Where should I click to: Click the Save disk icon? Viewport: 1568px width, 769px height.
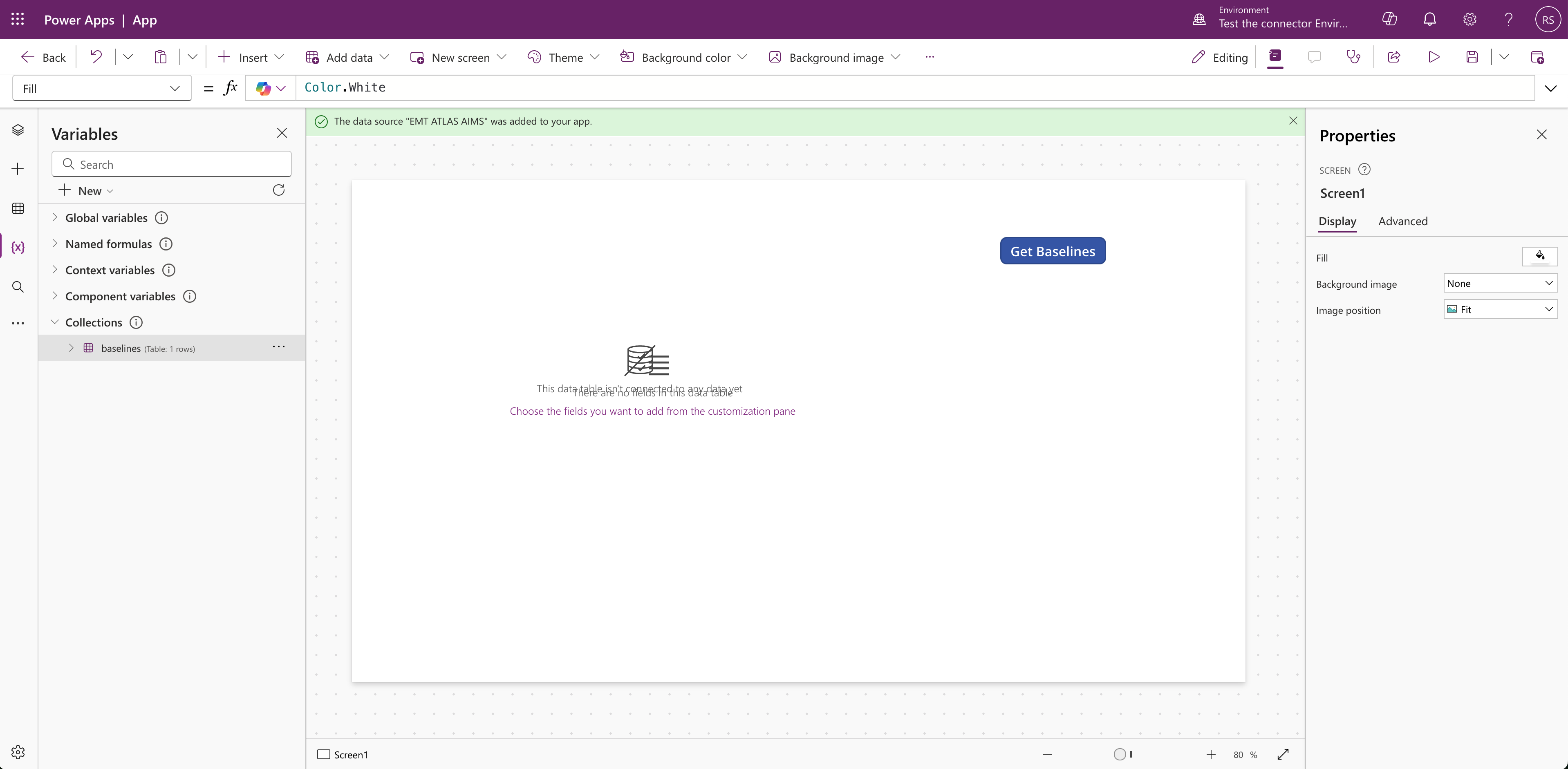(1472, 57)
